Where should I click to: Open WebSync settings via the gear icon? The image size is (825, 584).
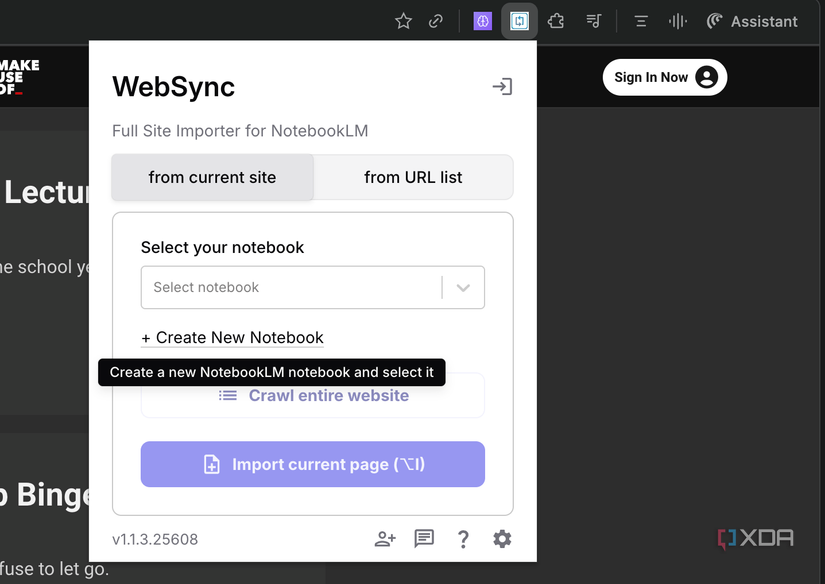pyautogui.click(x=502, y=539)
